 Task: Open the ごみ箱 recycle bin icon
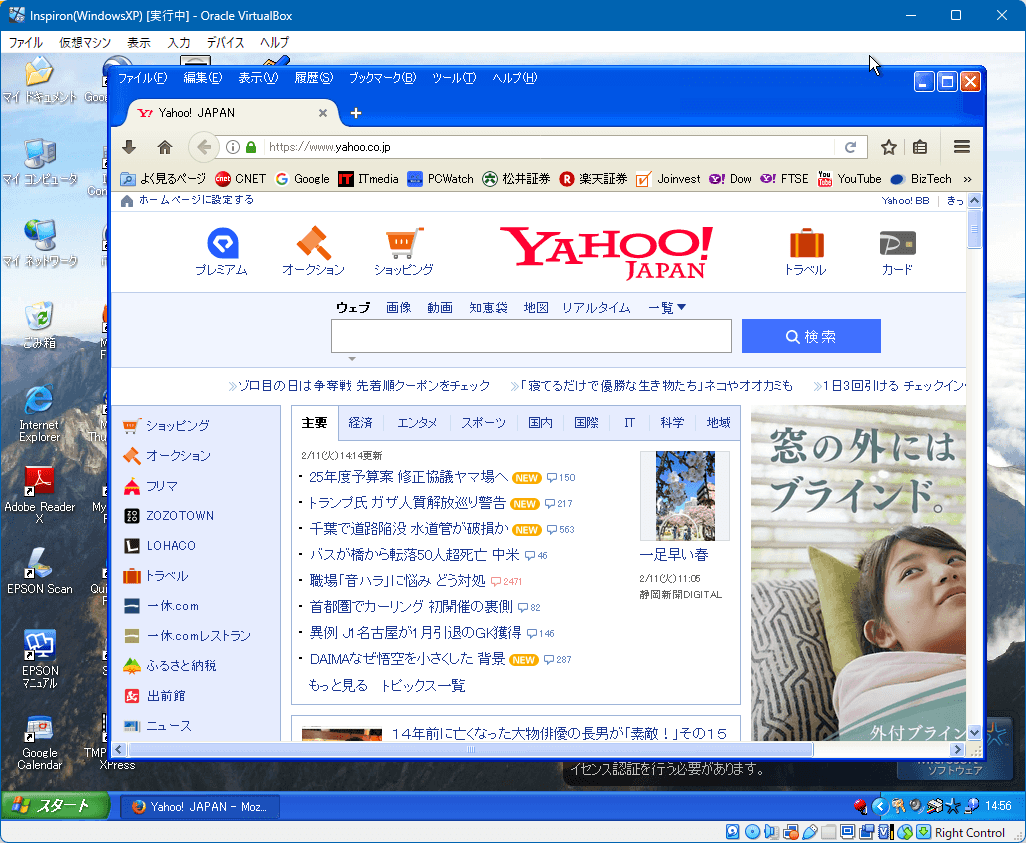[x=39, y=325]
